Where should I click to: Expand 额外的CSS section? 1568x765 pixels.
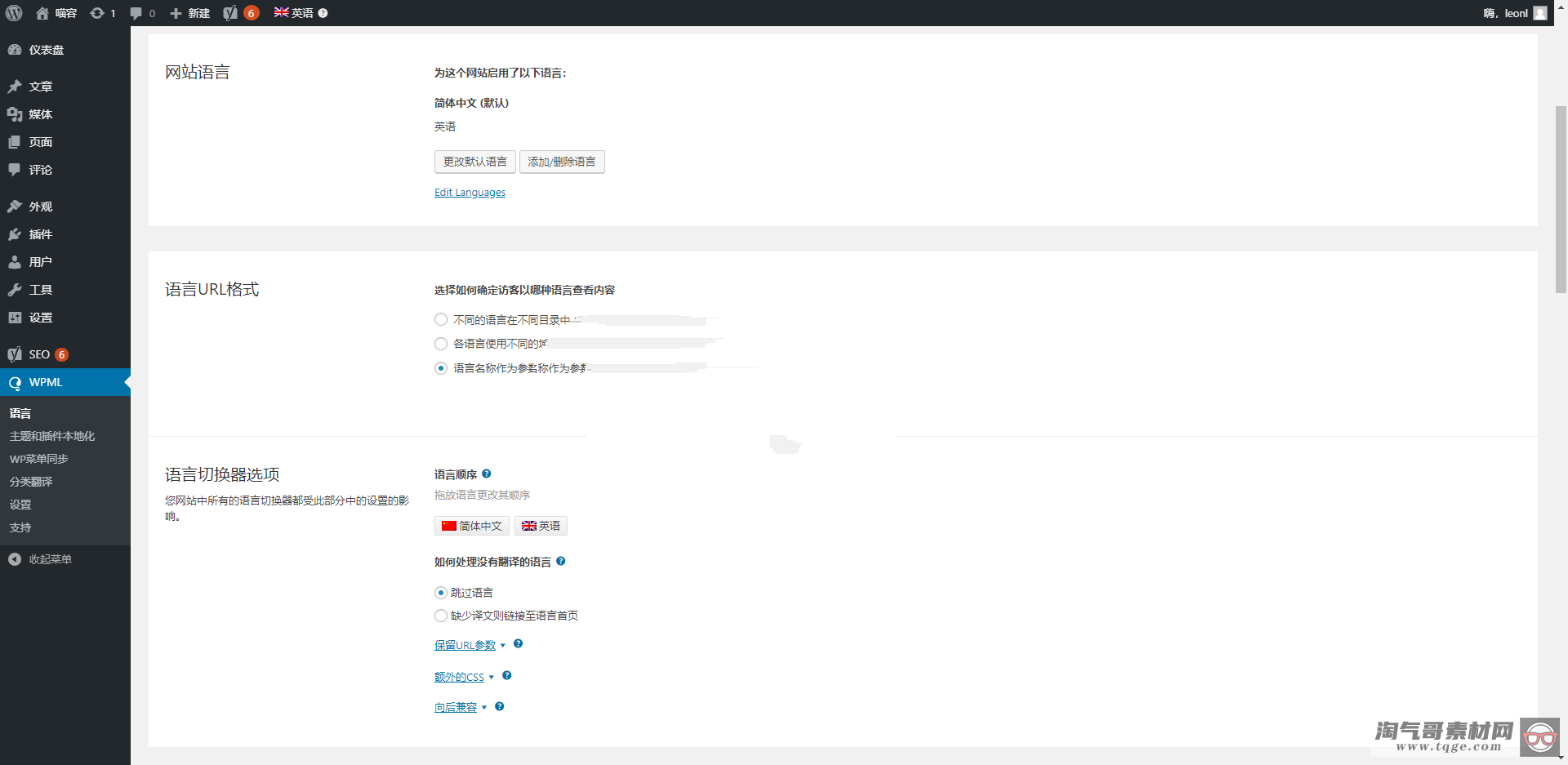(464, 677)
